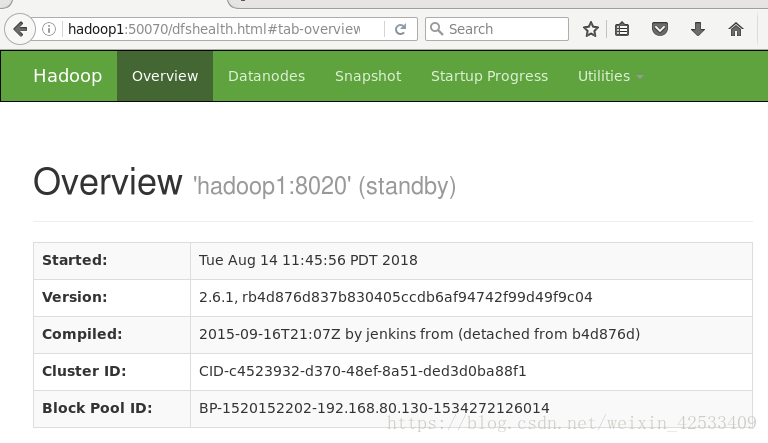Click the browser back arrow button
The height and width of the screenshot is (443, 768).
(x=20, y=29)
